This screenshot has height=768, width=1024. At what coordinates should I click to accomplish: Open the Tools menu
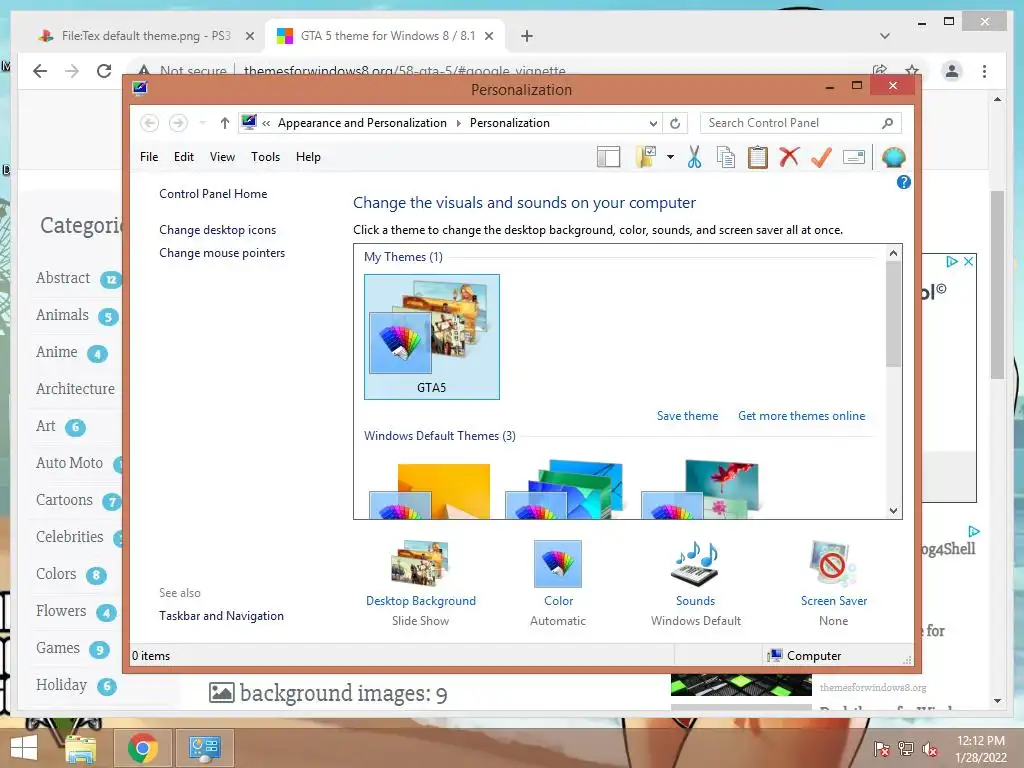[x=265, y=157]
